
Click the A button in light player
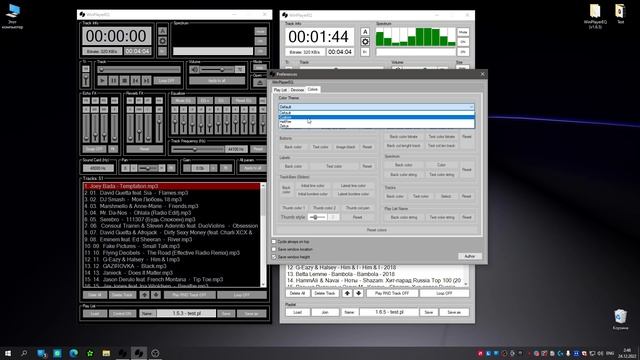(365, 32)
